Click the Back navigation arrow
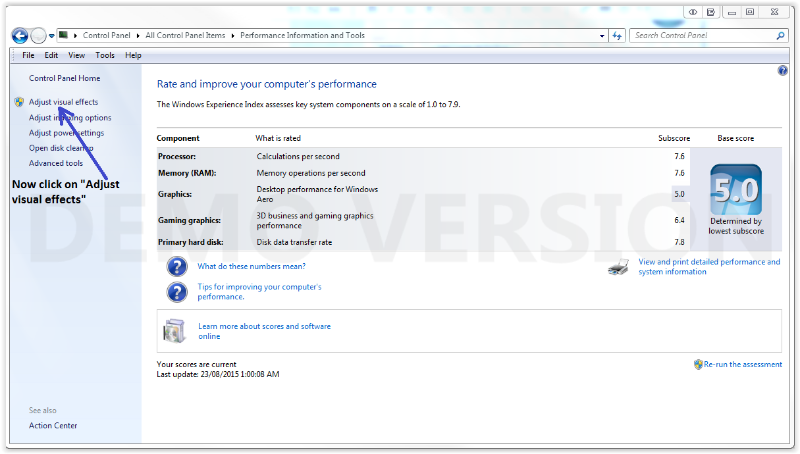The width and height of the screenshot is (800, 454). point(20,36)
